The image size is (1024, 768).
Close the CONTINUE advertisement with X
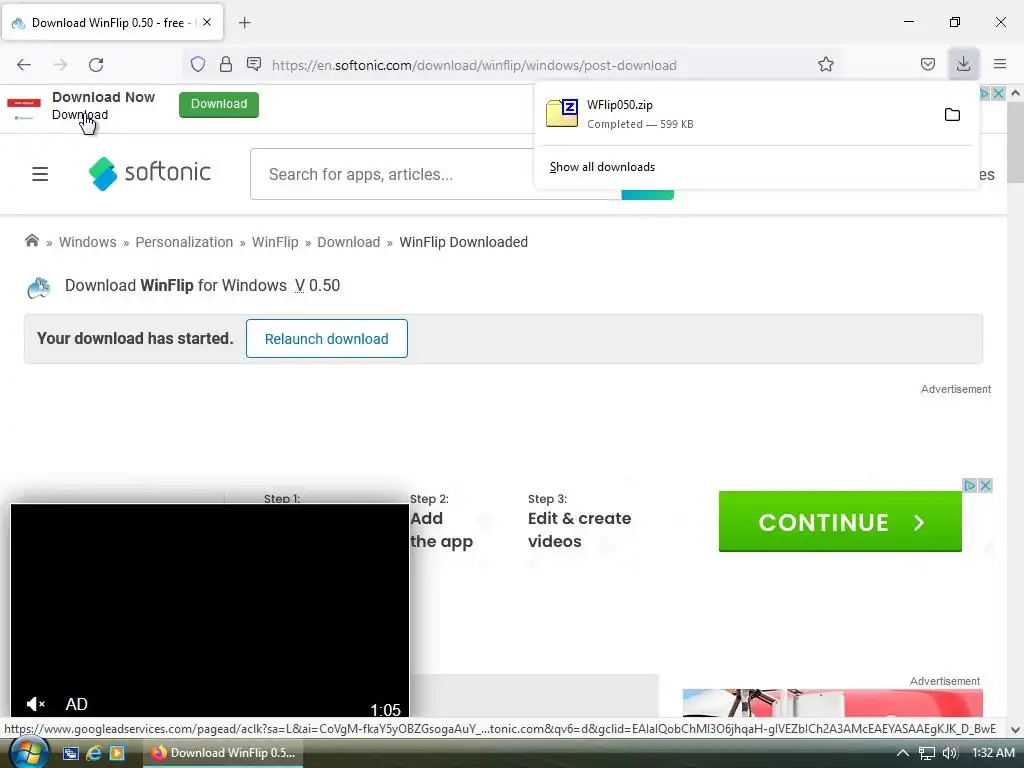pos(986,485)
